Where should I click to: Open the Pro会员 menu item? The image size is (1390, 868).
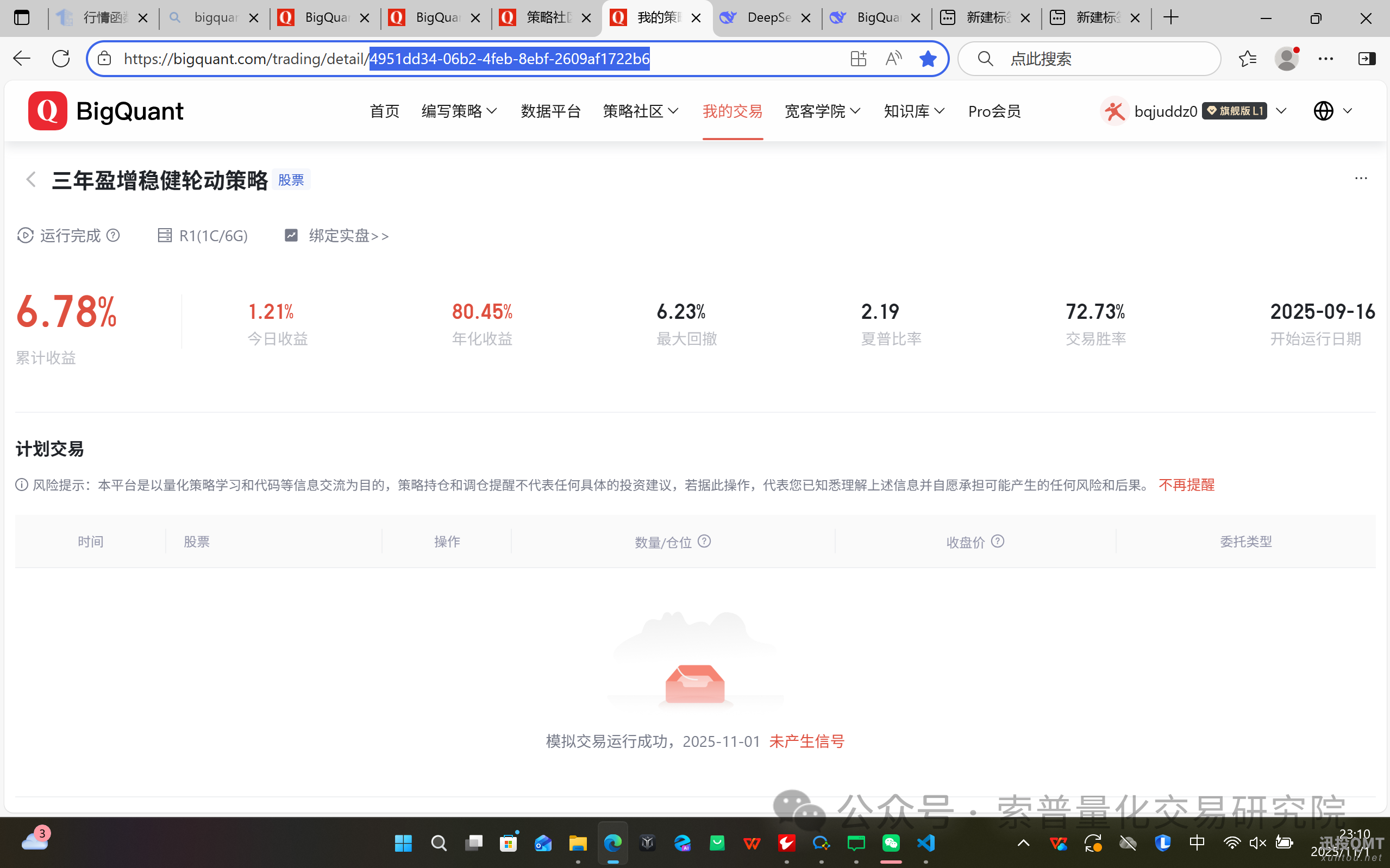point(994,111)
